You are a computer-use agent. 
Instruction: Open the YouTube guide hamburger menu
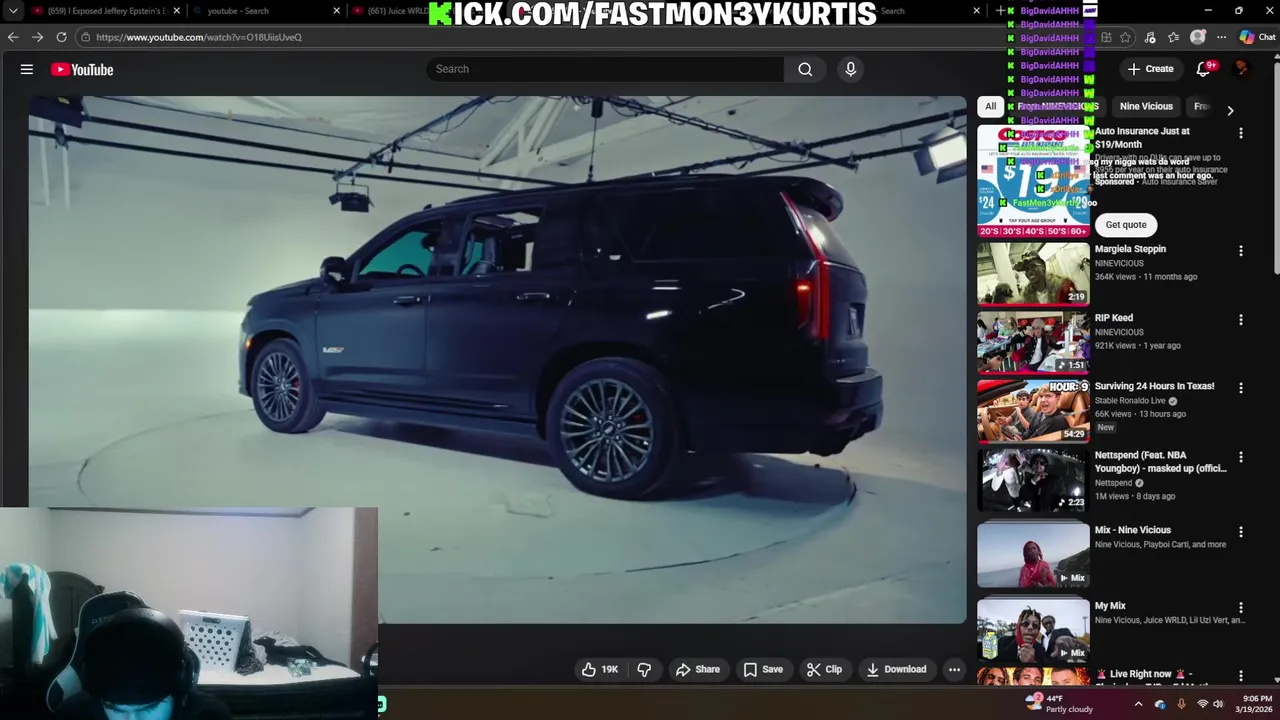(27, 69)
